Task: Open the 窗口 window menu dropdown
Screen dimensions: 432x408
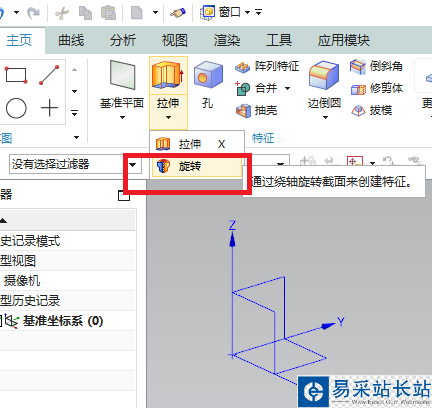Action: click(x=247, y=13)
